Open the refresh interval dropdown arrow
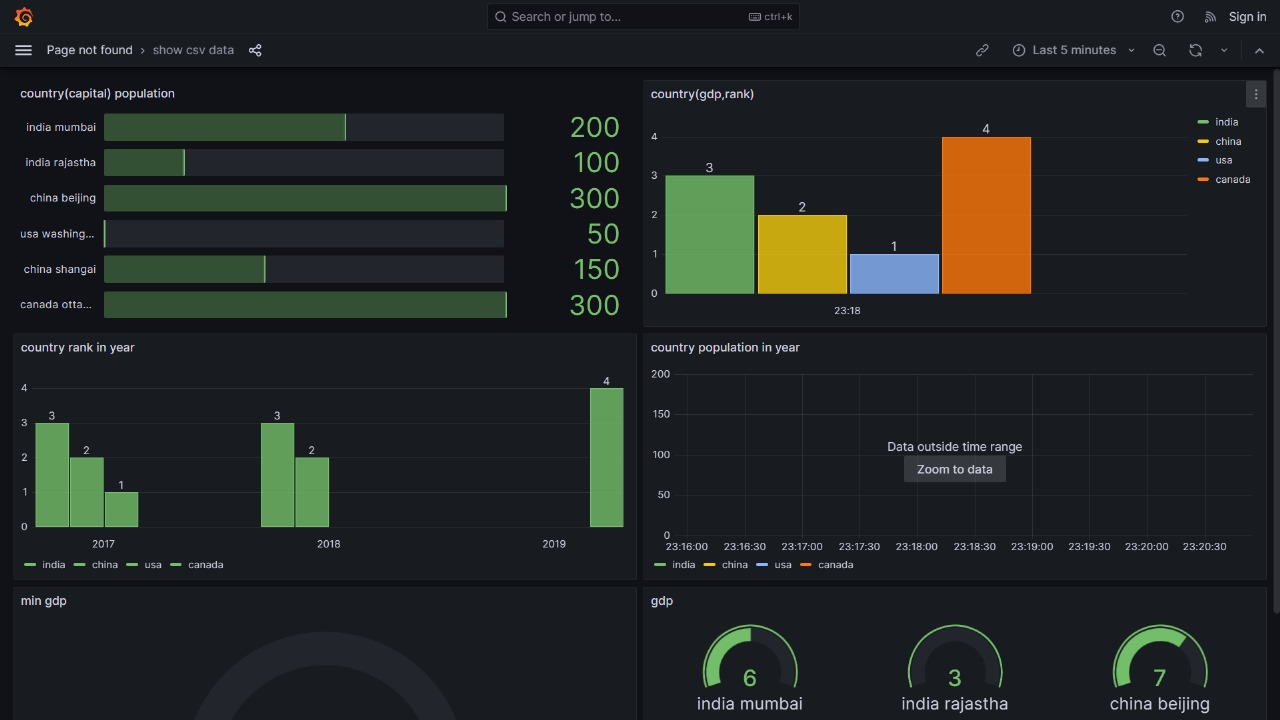The height and width of the screenshot is (720, 1280). pyautogui.click(x=1224, y=50)
